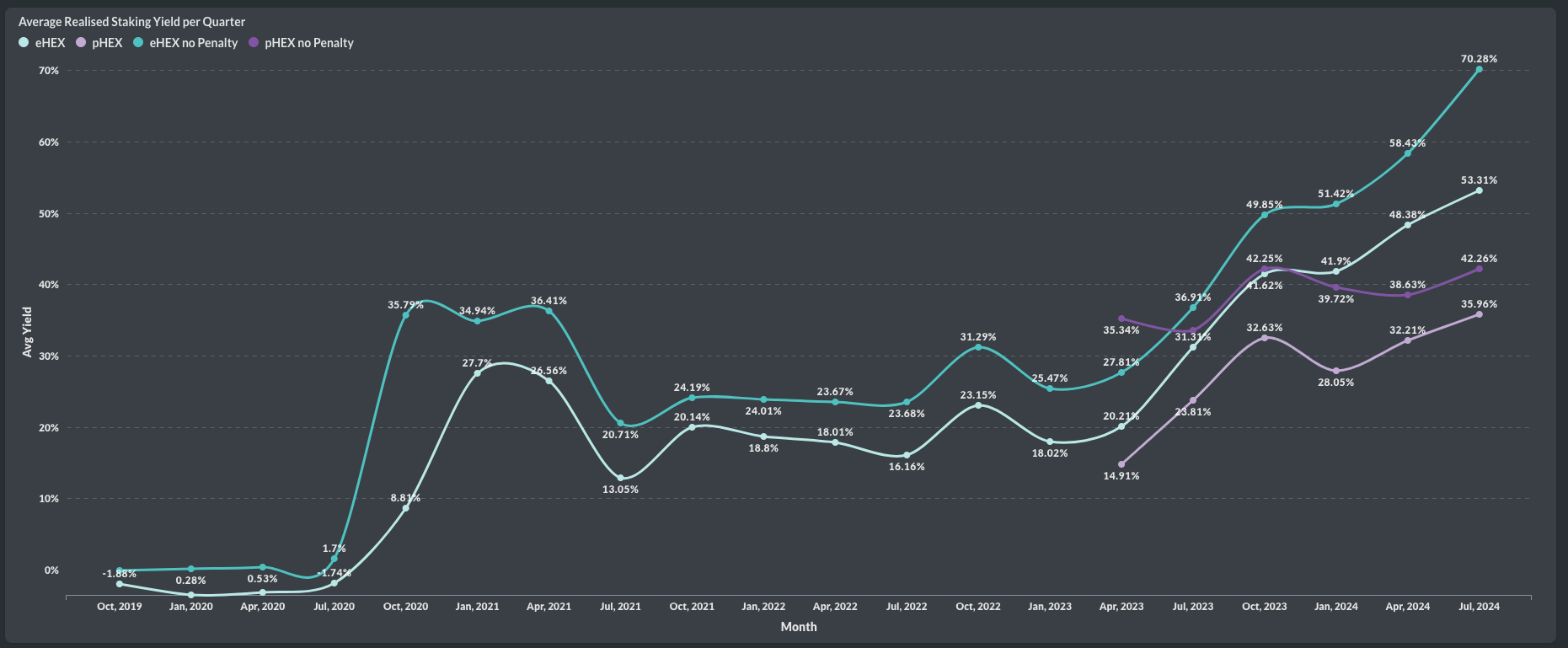Viewport: 1568px width, 648px height.
Task: Pick the 28.05% value label
Action: (x=1336, y=383)
